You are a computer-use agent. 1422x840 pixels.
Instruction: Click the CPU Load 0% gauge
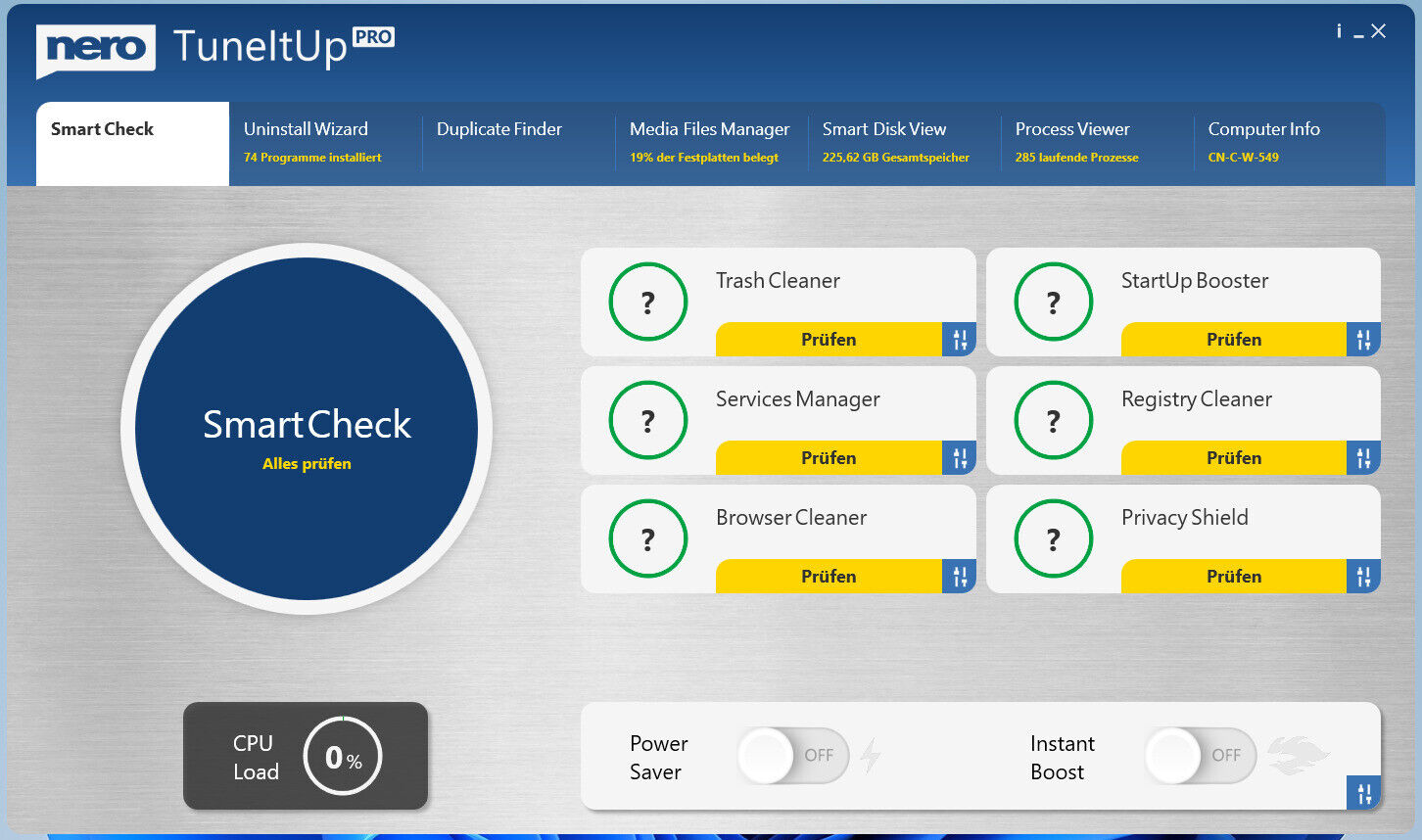(343, 756)
